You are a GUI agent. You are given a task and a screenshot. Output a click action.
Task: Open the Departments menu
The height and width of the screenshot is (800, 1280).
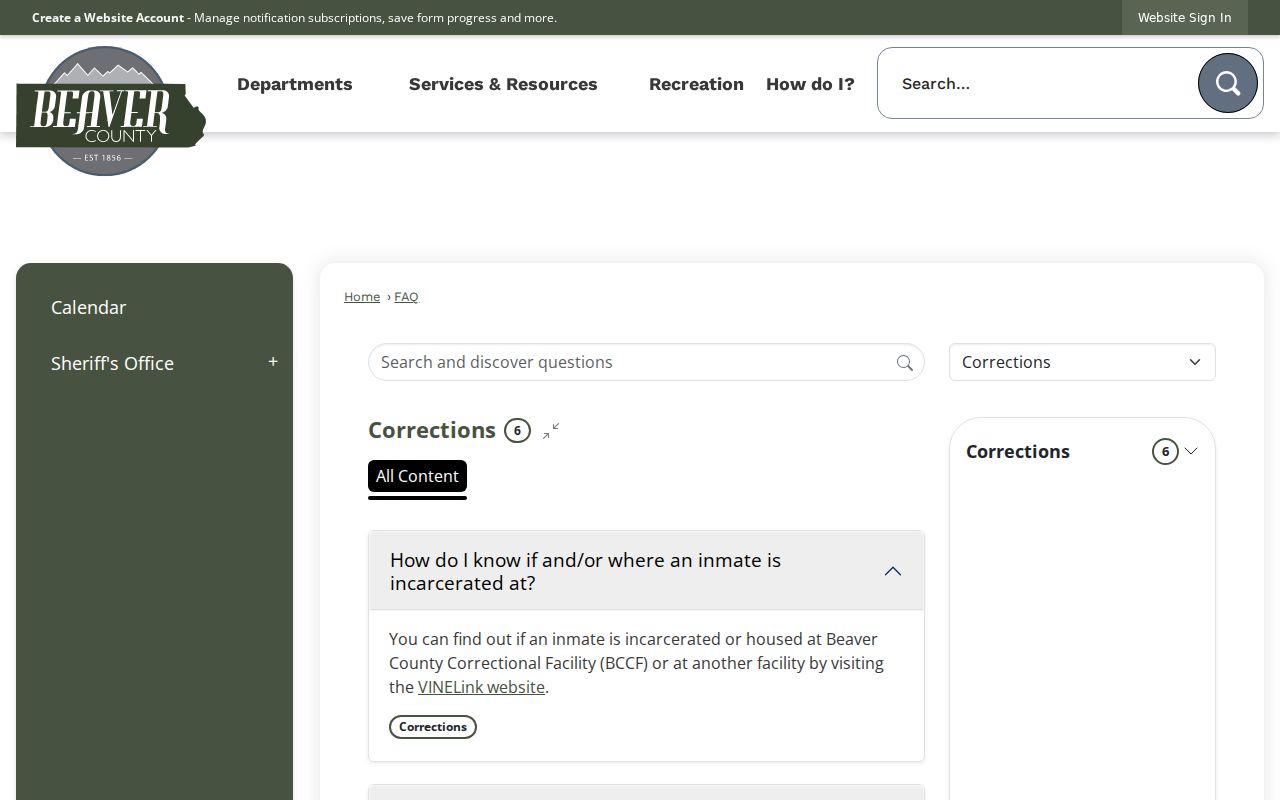point(295,84)
